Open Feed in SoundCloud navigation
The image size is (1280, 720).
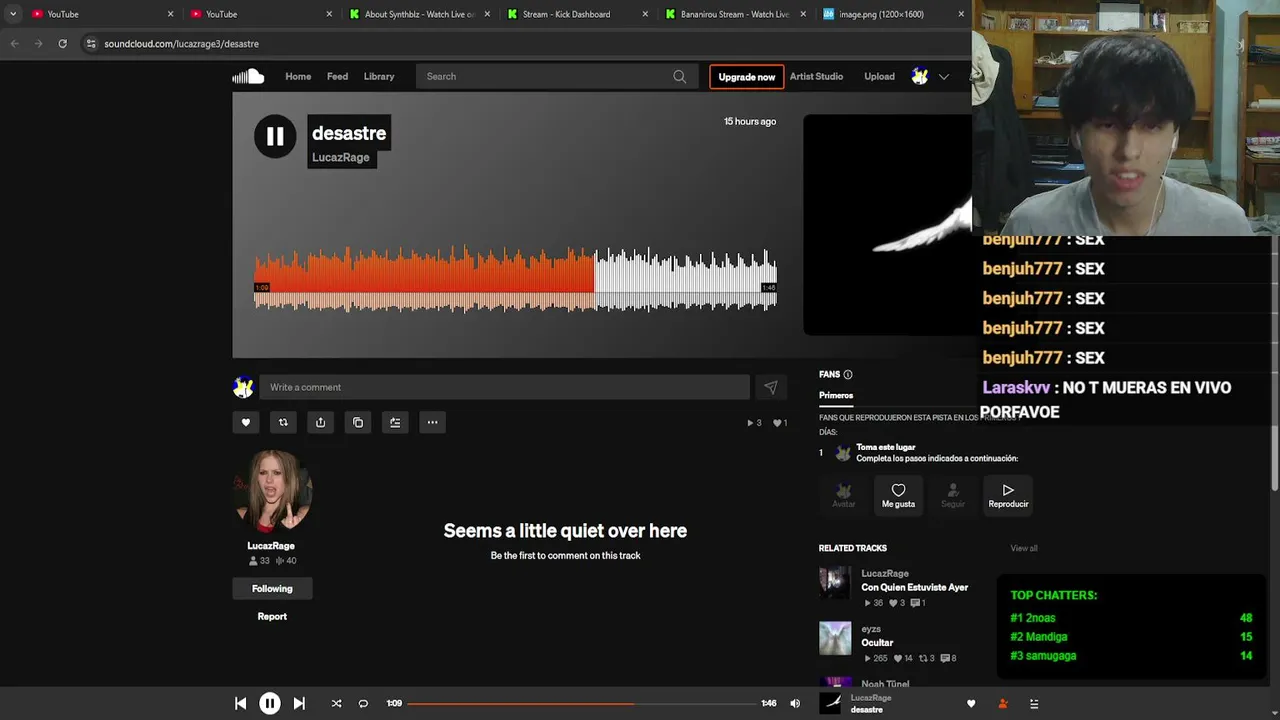click(338, 76)
